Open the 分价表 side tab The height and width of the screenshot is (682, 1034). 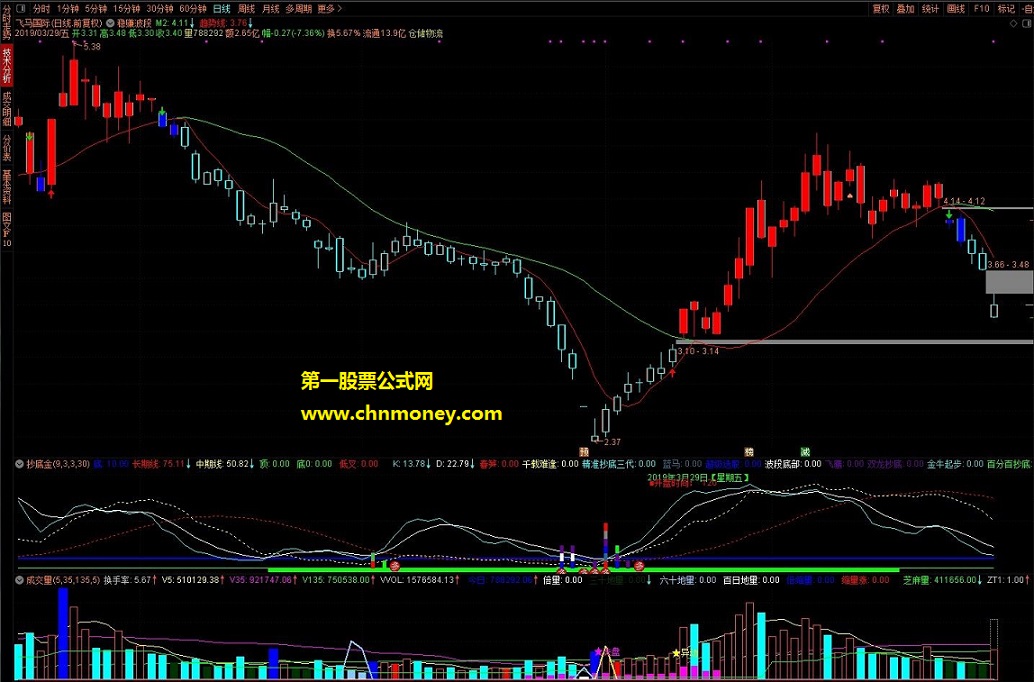click(x=7, y=148)
